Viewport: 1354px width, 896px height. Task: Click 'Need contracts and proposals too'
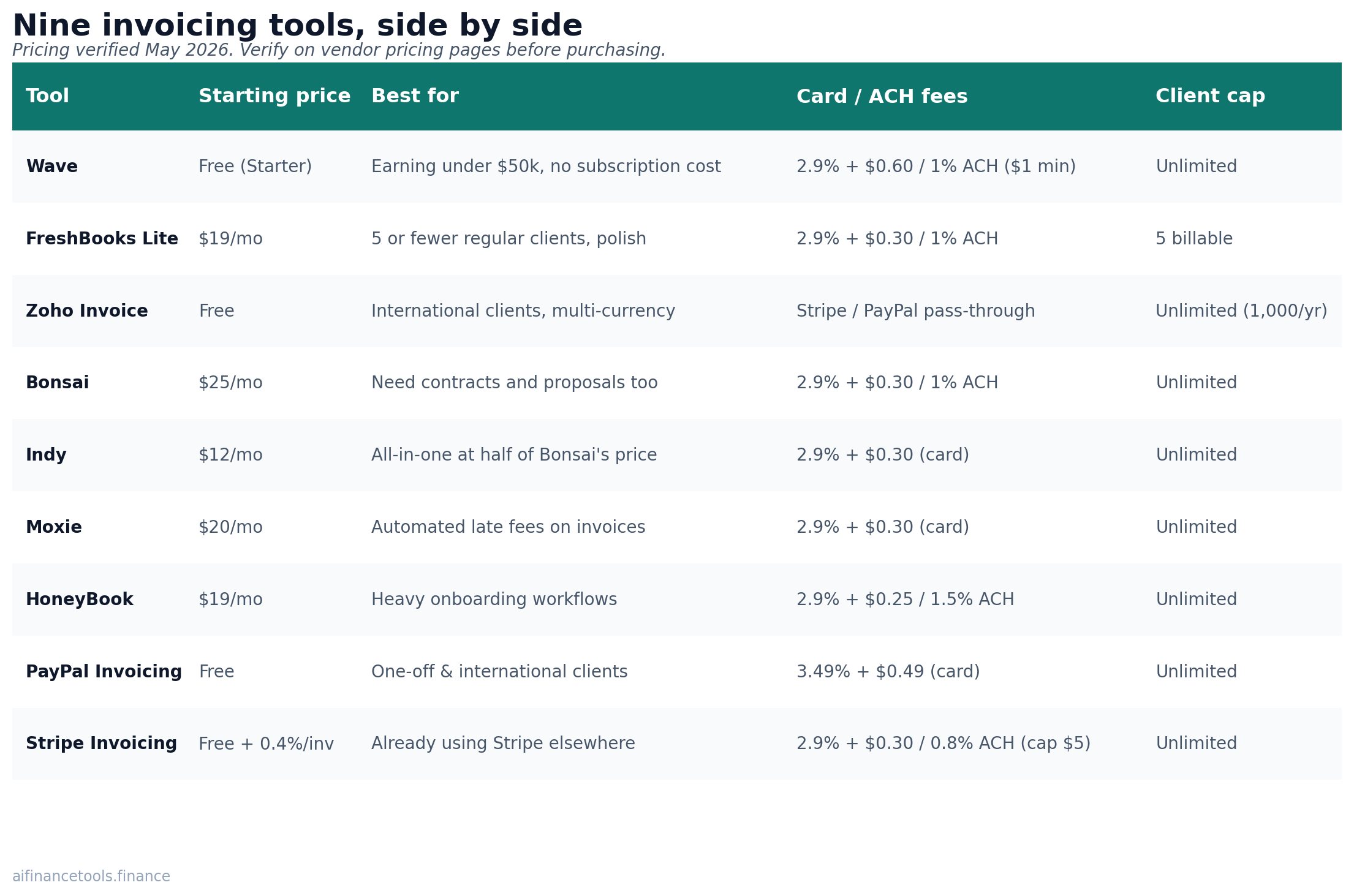pyautogui.click(x=514, y=383)
